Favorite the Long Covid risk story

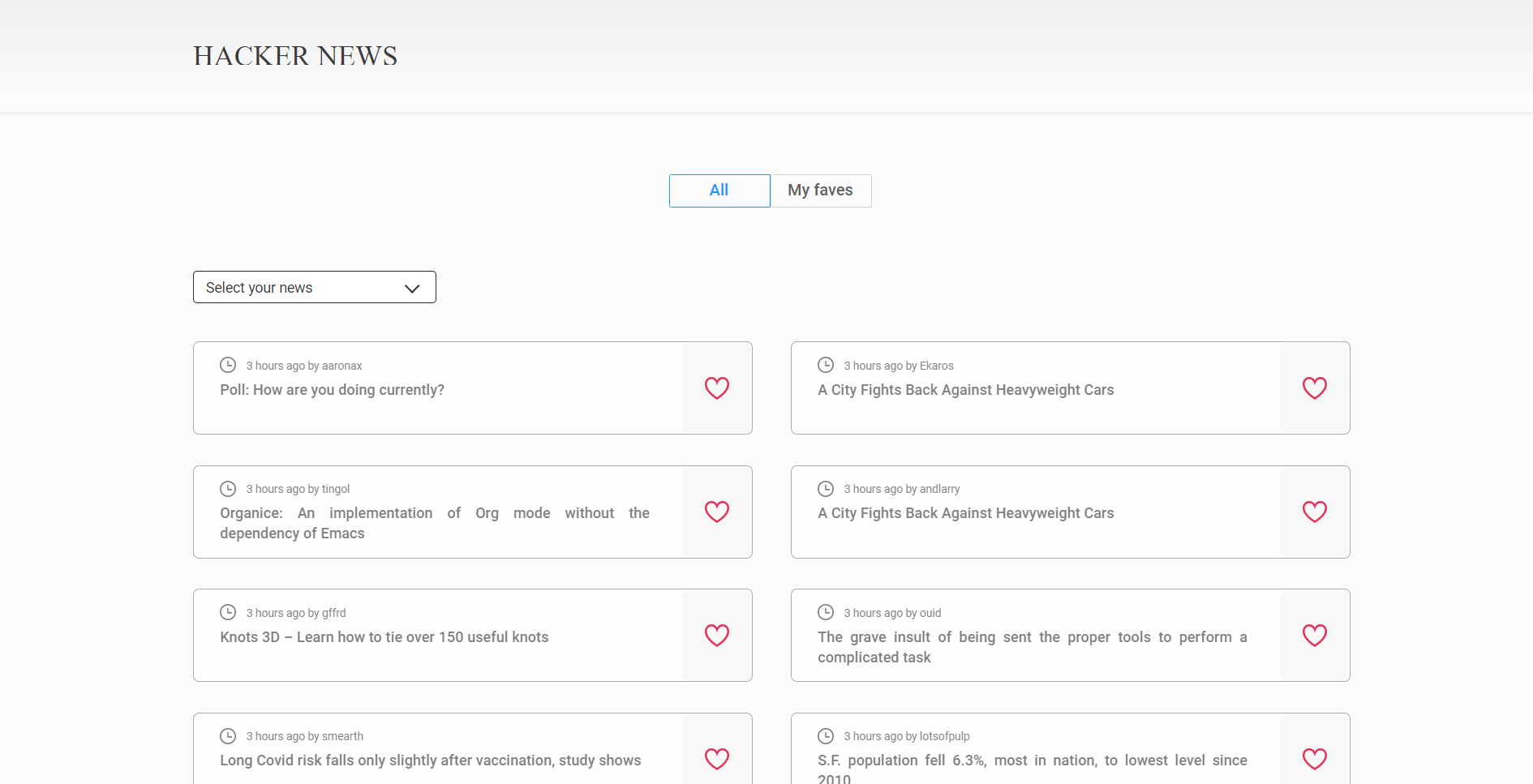click(x=717, y=759)
